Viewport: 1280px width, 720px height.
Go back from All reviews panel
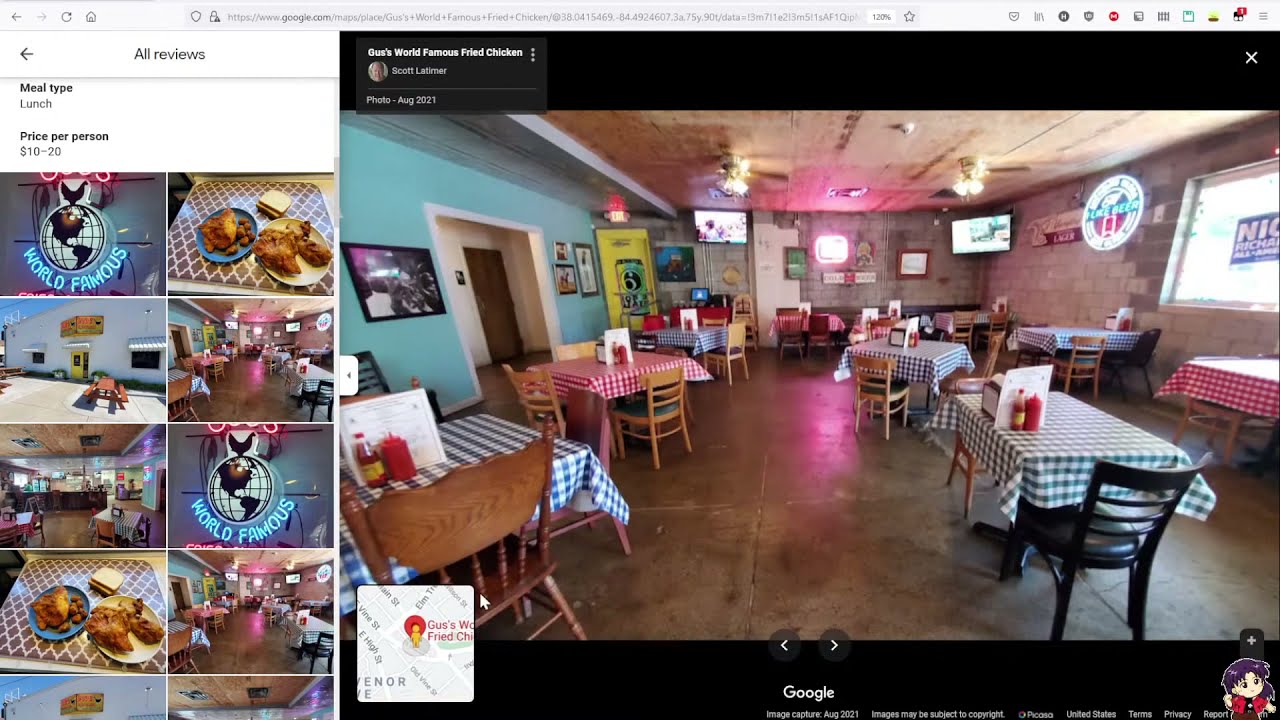tap(27, 54)
